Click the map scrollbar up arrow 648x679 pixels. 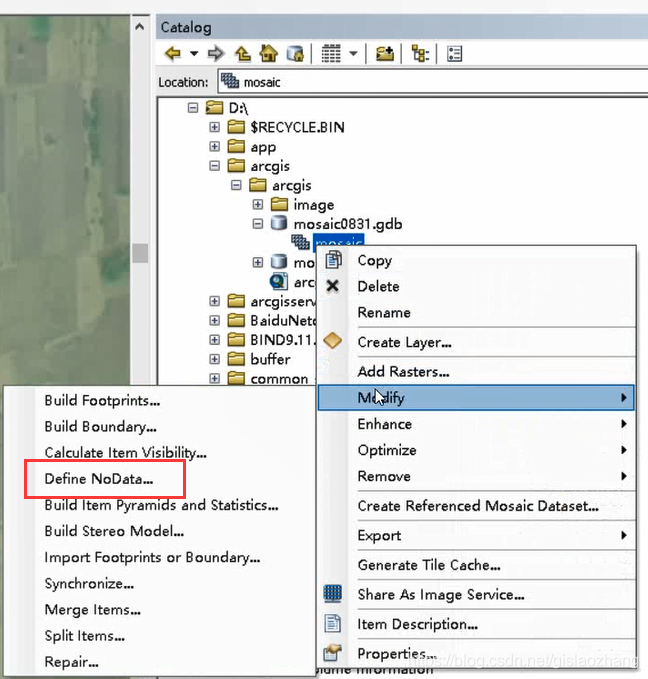(139, 27)
